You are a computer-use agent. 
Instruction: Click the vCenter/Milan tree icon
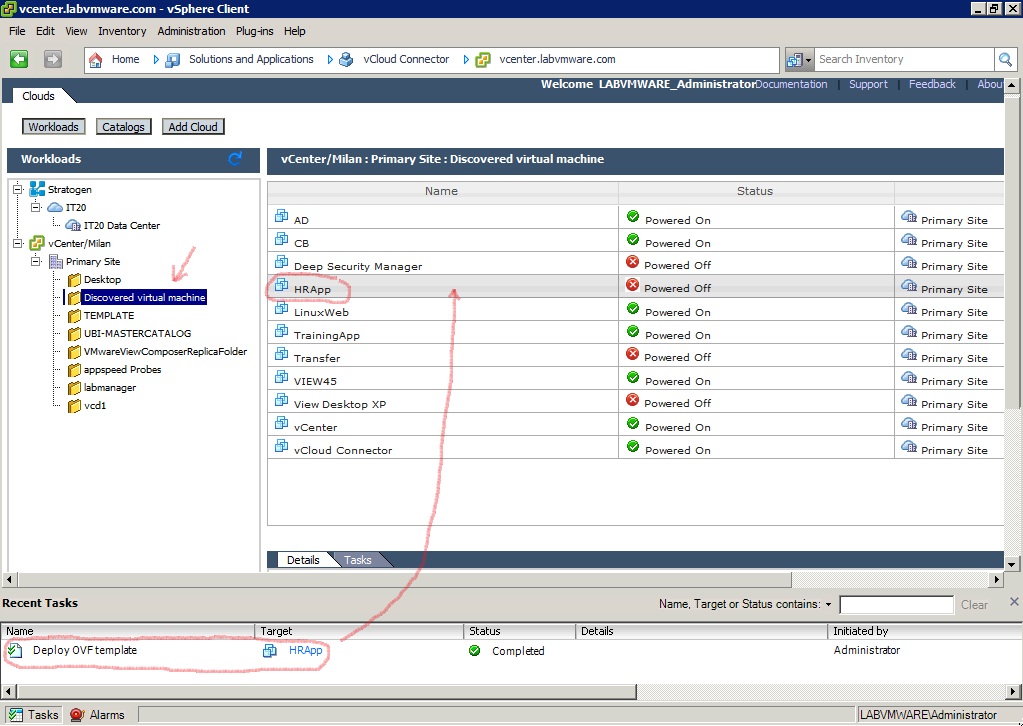pos(37,243)
